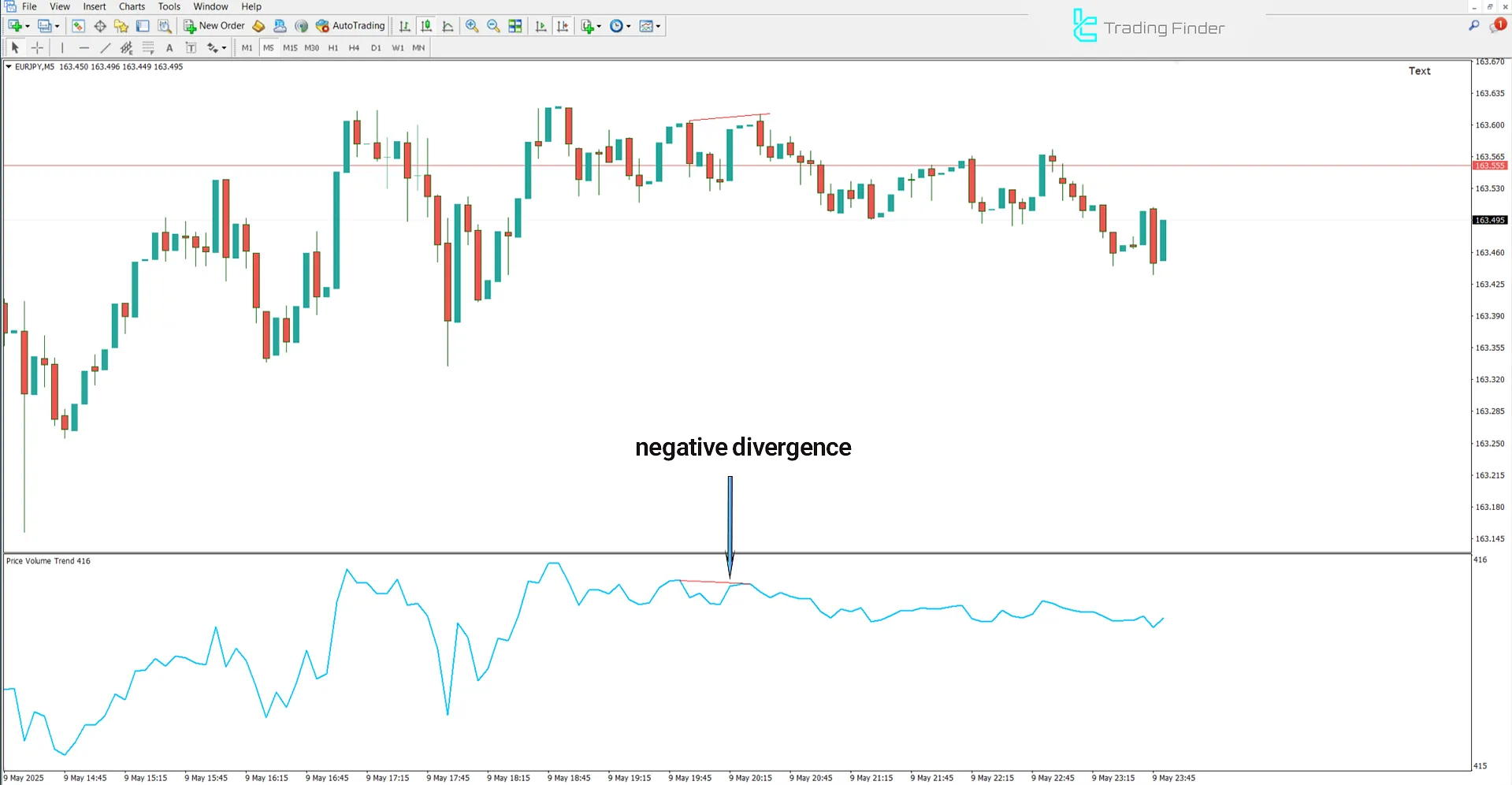1512x785 pixels.
Task: Switch to the M15 timeframe
Action: pyautogui.click(x=290, y=47)
